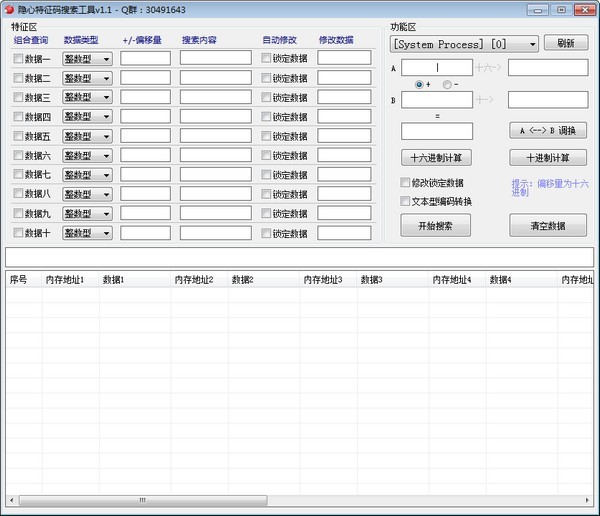Click the 清空数据 clear button

548,225
